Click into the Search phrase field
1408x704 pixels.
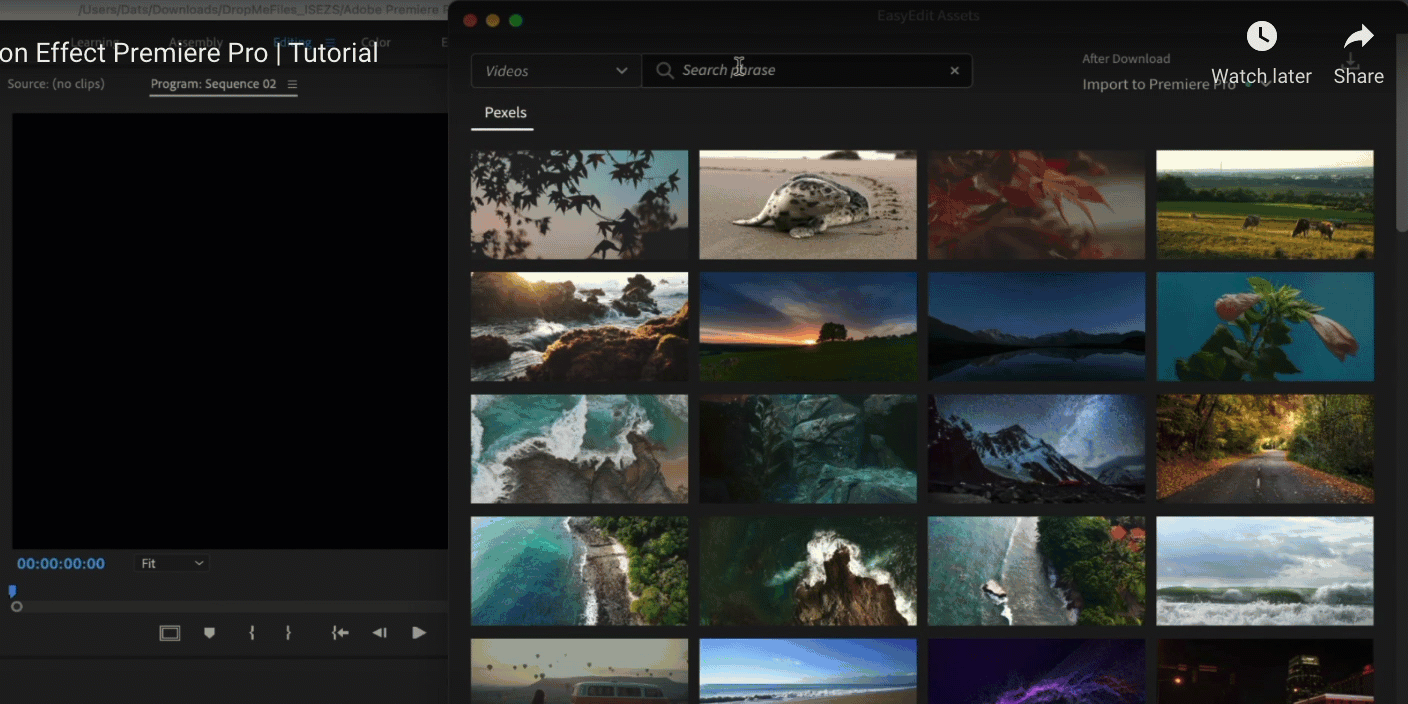tap(807, 70)
